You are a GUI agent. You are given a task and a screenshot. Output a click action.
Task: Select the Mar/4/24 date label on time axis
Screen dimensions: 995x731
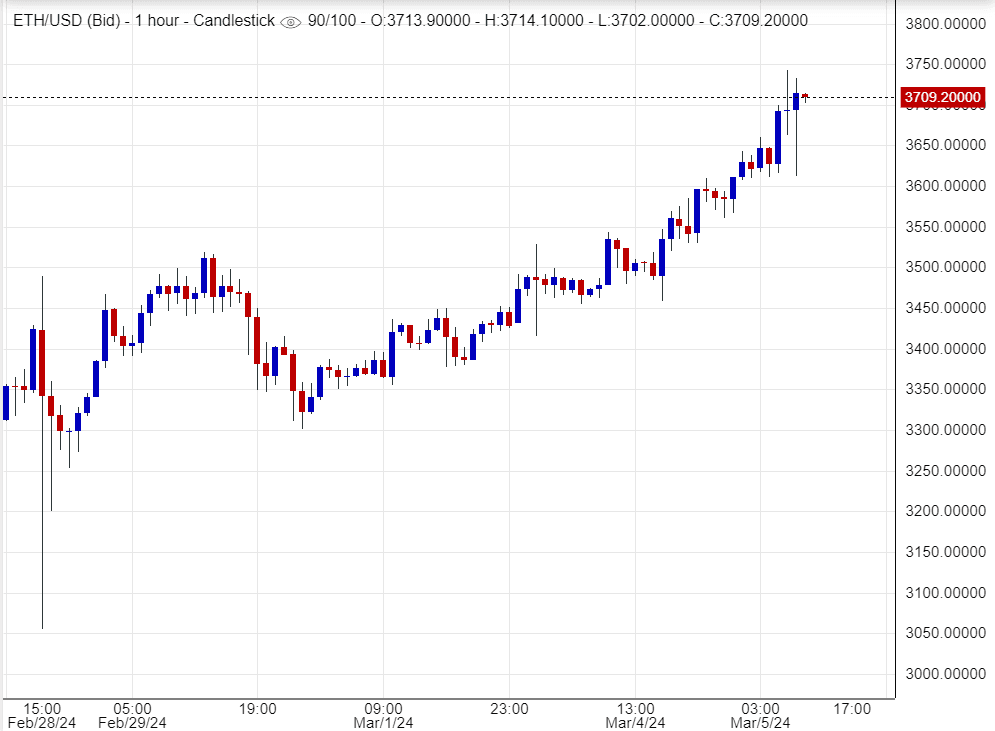pyautogui.click(x=635, y=722)
